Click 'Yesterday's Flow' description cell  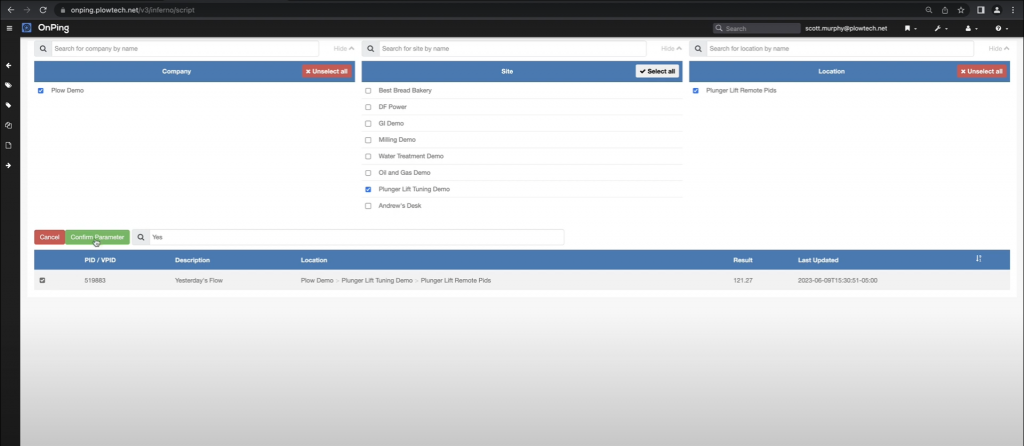click(x=199, y=280)
